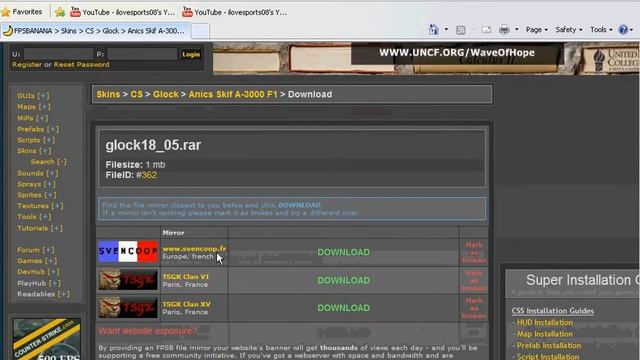Click the password input field
Viewport: 640px width, 360px height.
click(x=142, y=54)
